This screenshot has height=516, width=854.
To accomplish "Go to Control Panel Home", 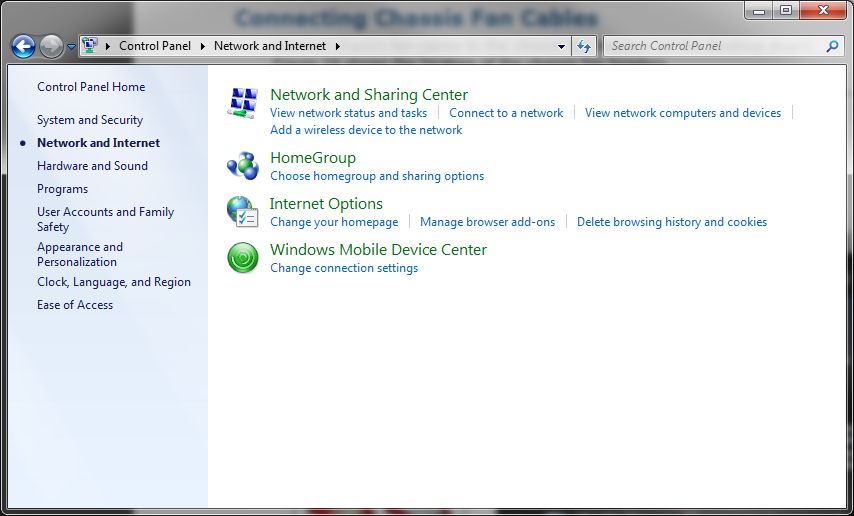I will (91, 87).
